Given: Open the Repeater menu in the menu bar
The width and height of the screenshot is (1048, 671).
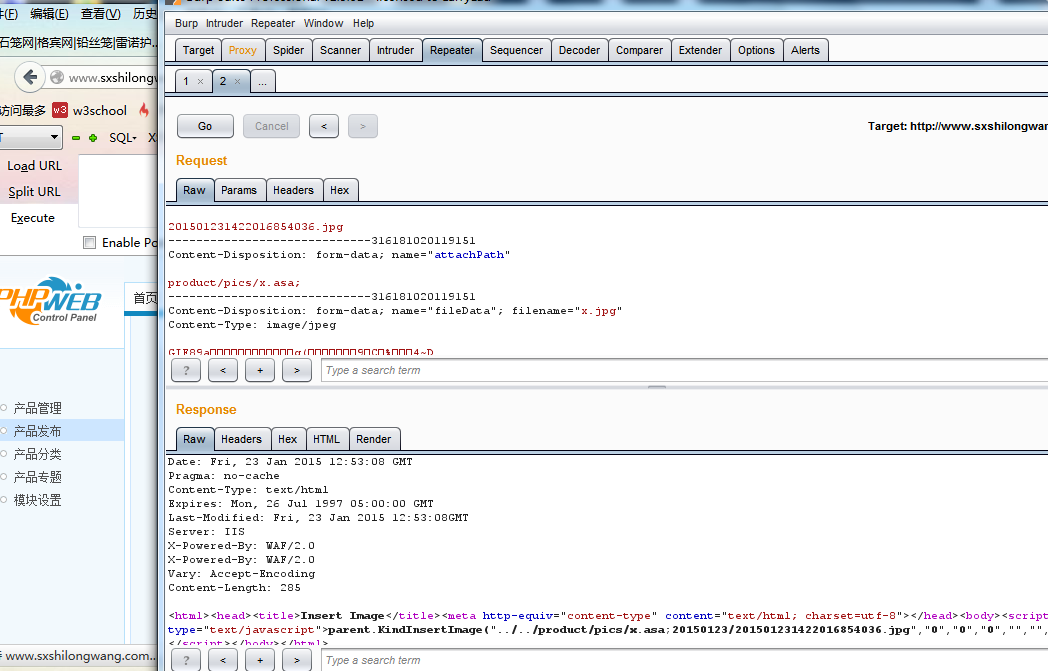Looking at the screenshot, I should click(x=273, y=23).
